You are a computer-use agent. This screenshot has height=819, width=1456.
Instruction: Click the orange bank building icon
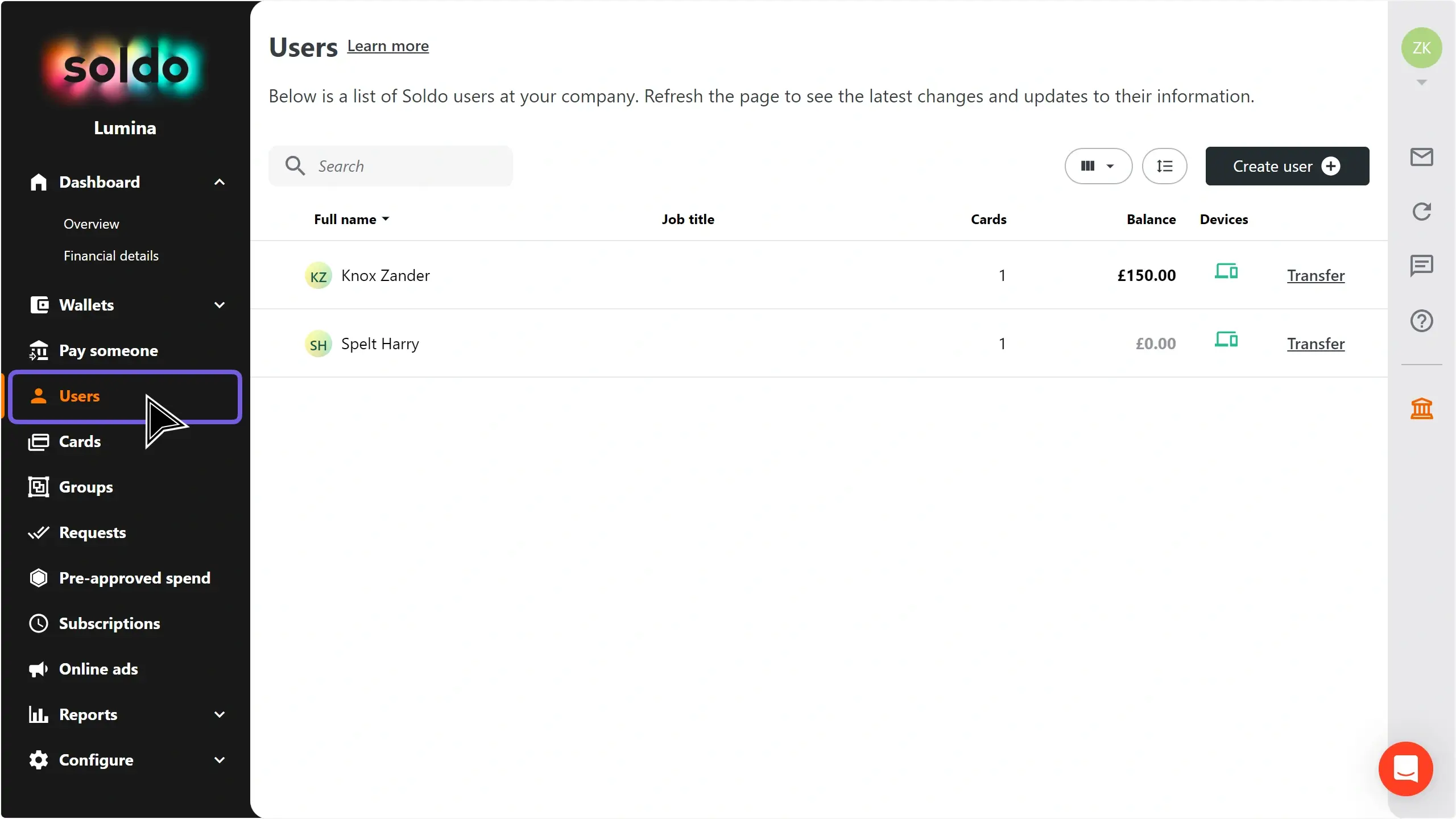tap(1421, 408)
